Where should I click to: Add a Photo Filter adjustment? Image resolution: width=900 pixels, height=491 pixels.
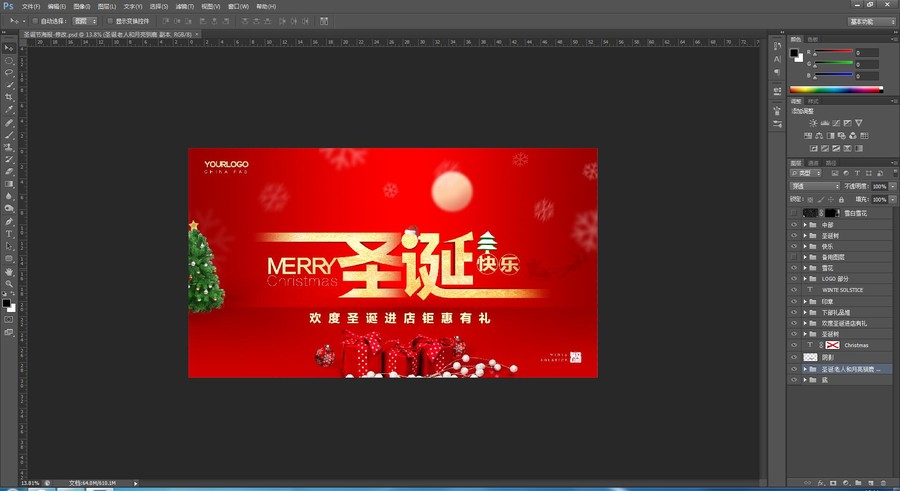pyautogui.click(x=841, y=136)
